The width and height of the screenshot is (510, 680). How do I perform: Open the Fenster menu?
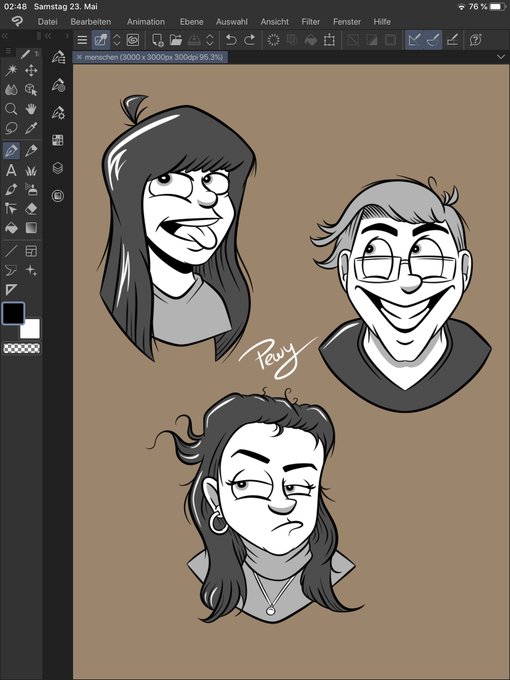click(347, 22)
